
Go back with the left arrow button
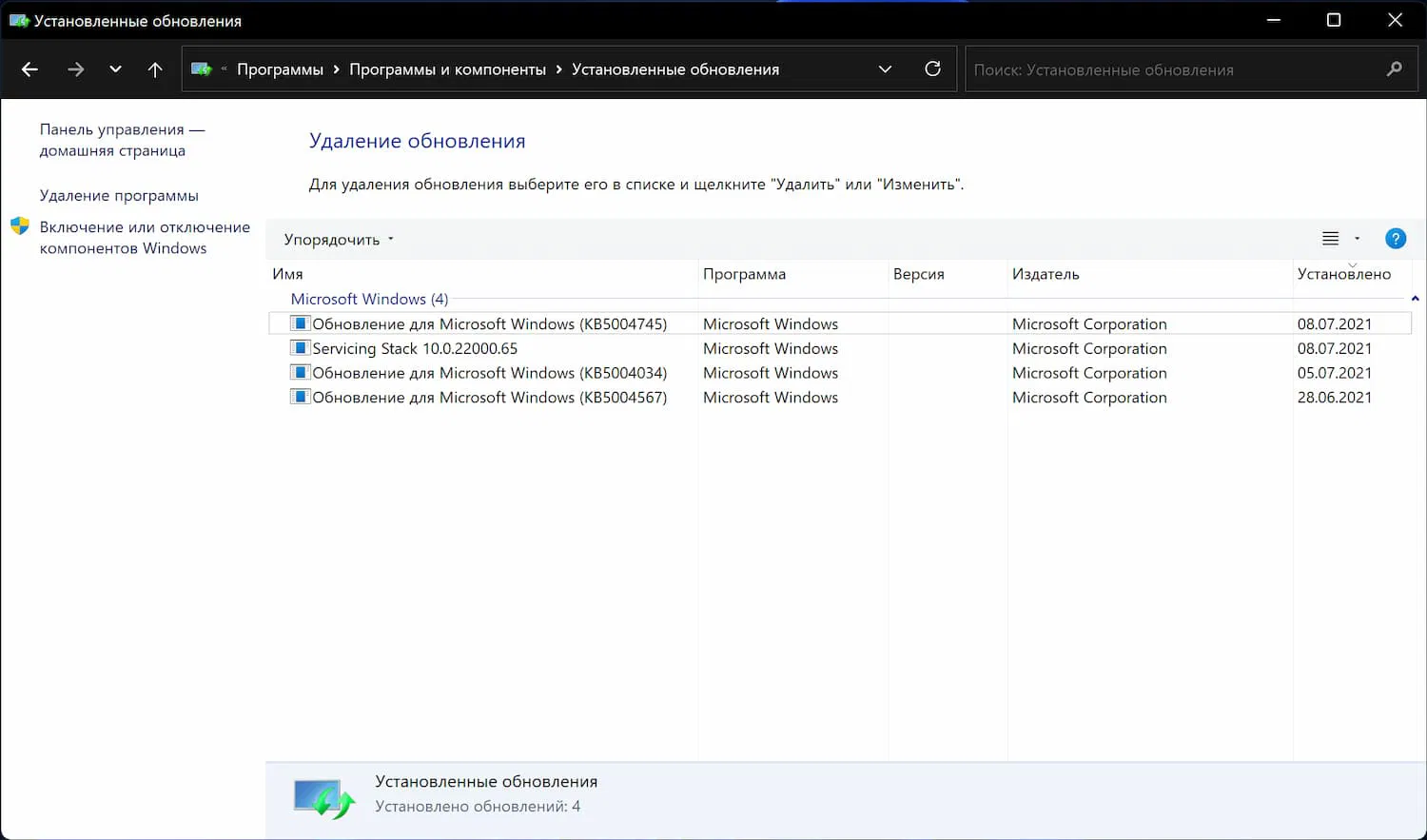(x=29, y=69)
